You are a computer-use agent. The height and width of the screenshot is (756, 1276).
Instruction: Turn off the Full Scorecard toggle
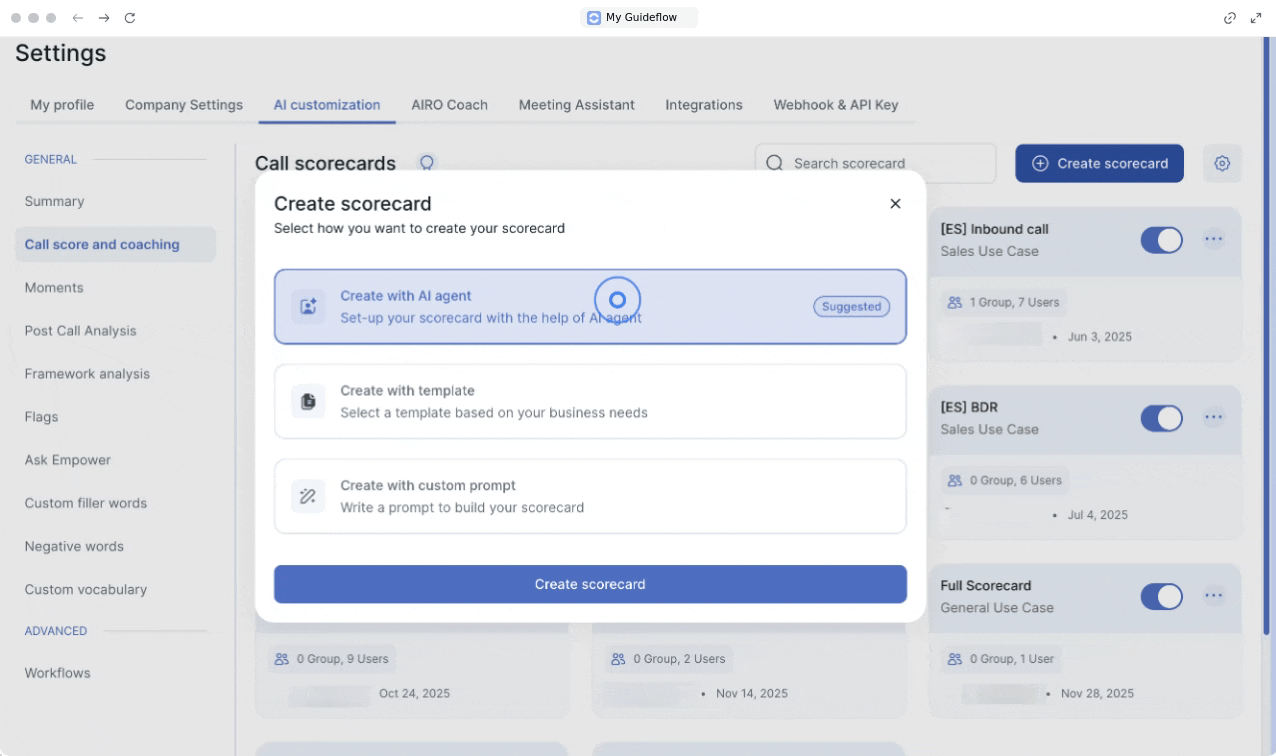[x=1161, y=596]
